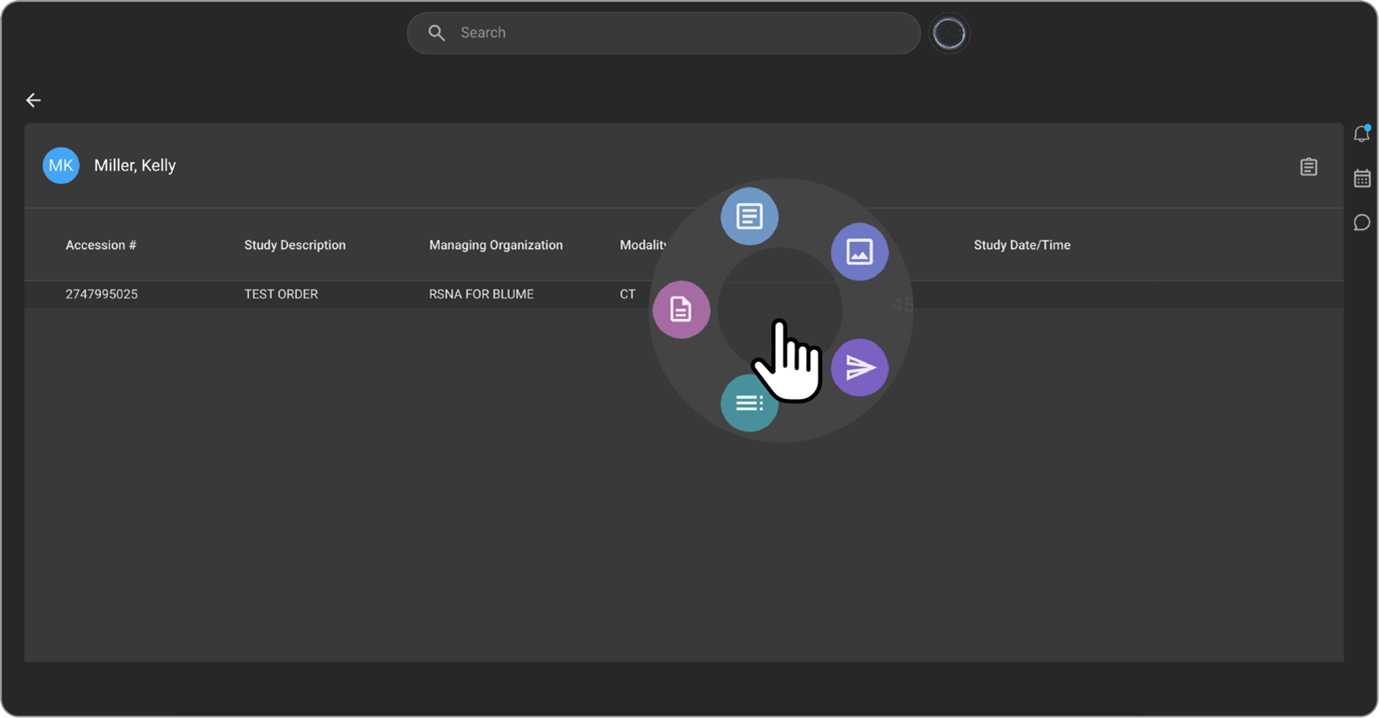Click the MK patient avatar
The height and width of the screenshot is (718, 1379).
61,166
